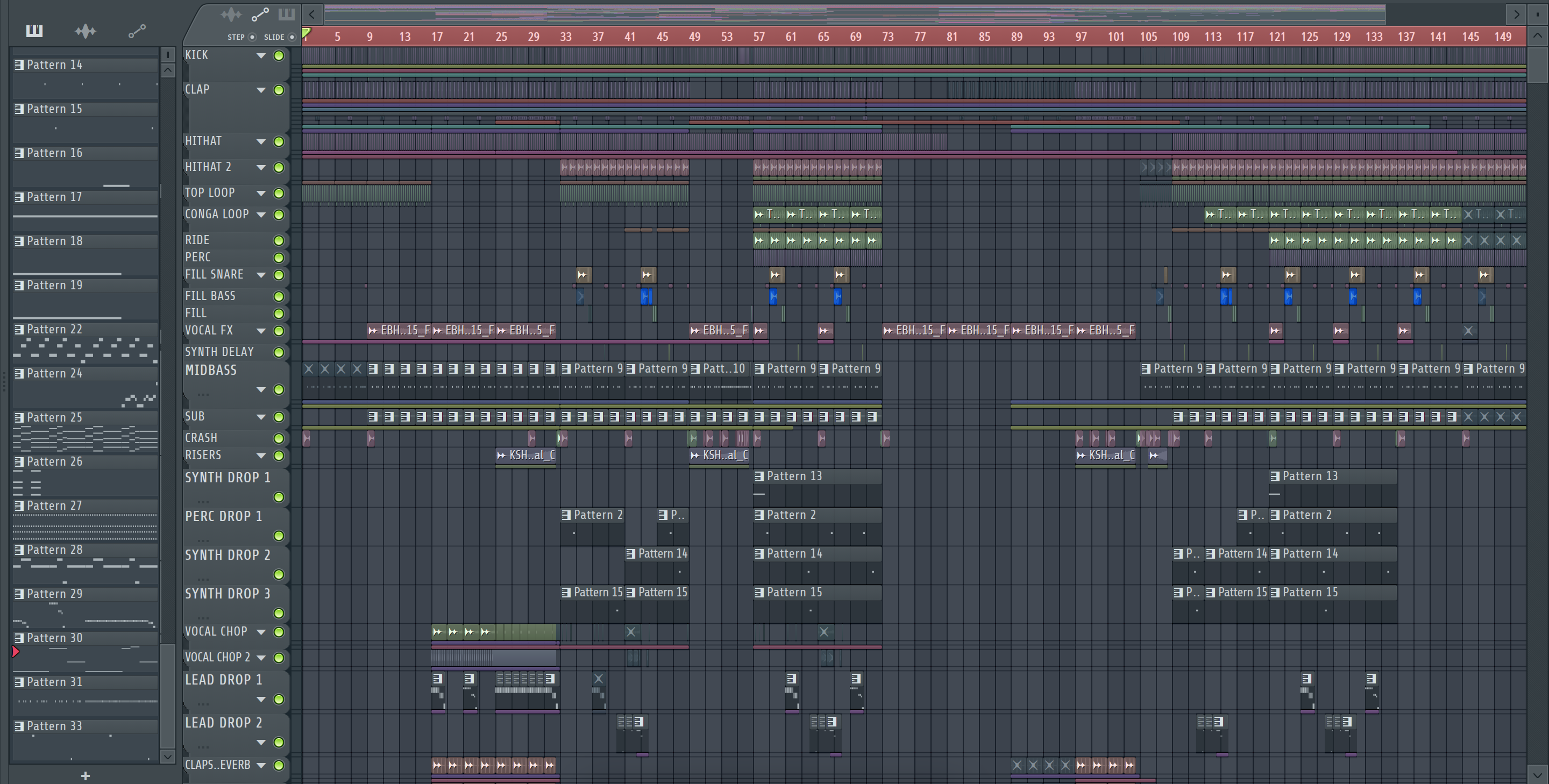
Task: Select the Pattern 22 piano icon in picker
Action: (19, 329)
